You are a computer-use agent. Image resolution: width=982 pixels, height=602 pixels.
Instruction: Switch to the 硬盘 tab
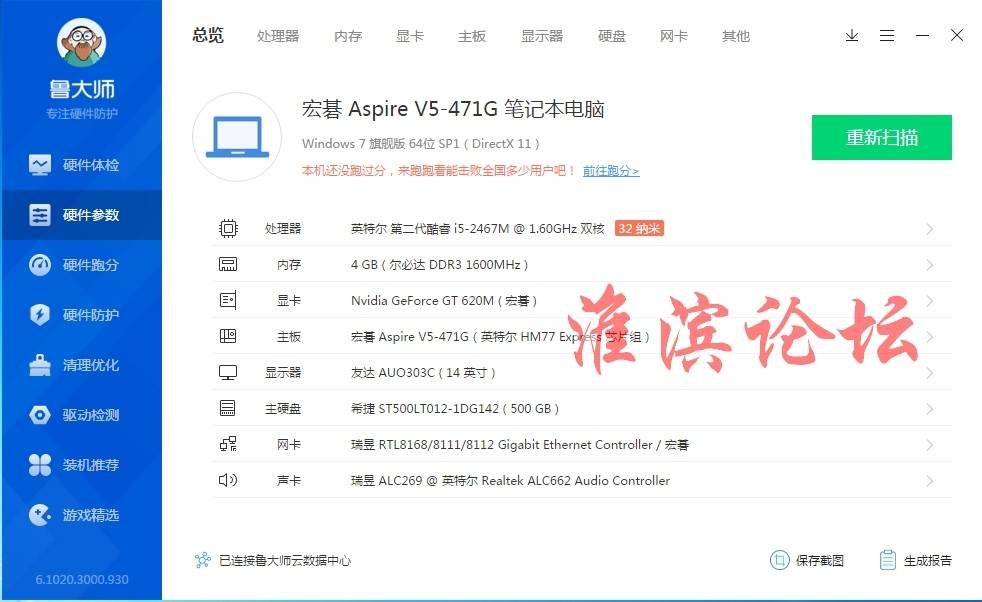pyautogui.click(x=612, y=36)
